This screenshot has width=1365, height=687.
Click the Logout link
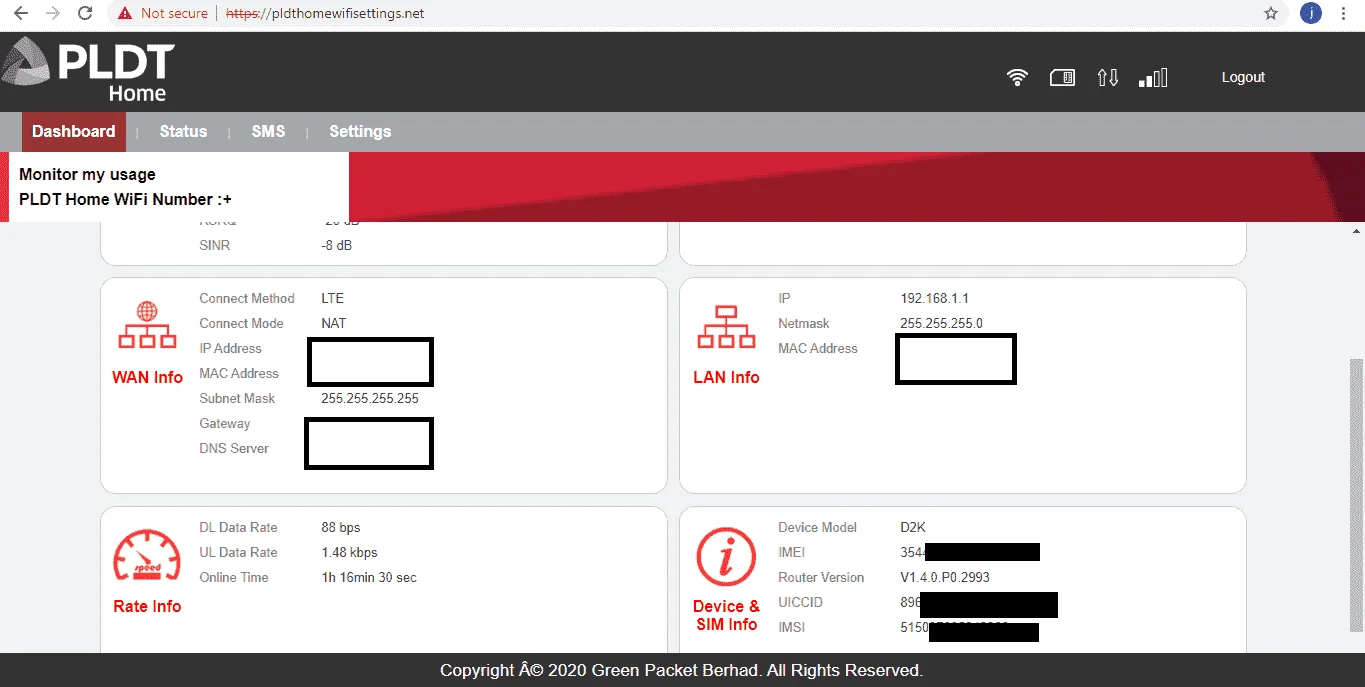(1243, 77)
